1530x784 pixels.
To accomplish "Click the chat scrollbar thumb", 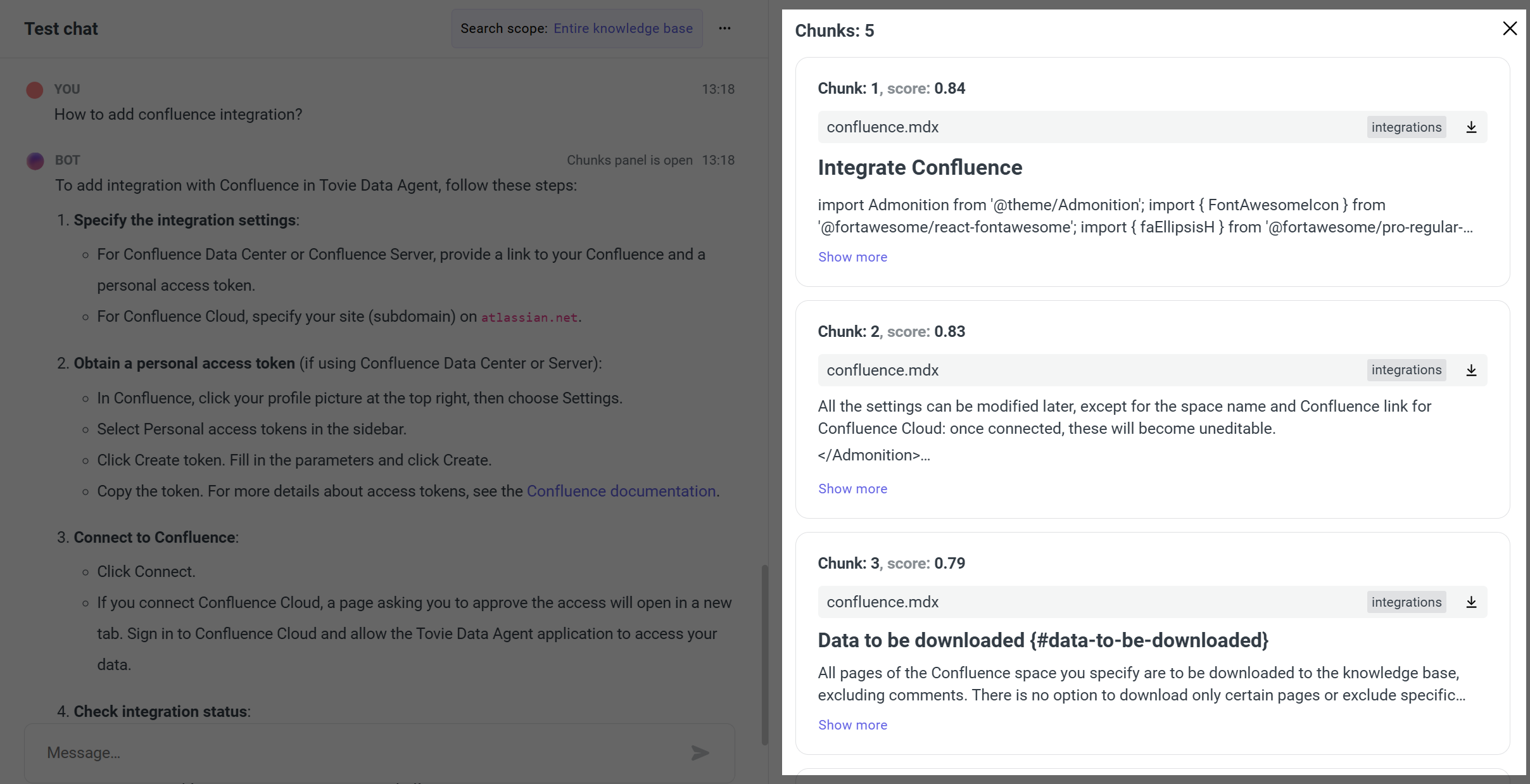I will [x=764, y=655].
